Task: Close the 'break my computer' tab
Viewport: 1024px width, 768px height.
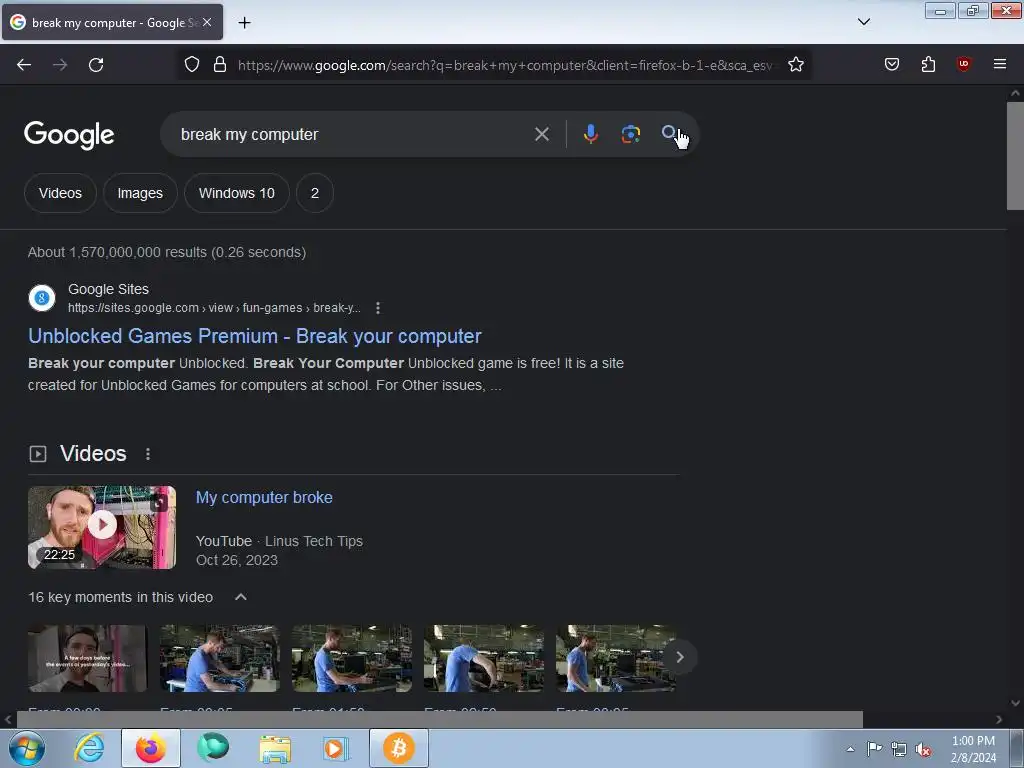Action: (207, 22)
